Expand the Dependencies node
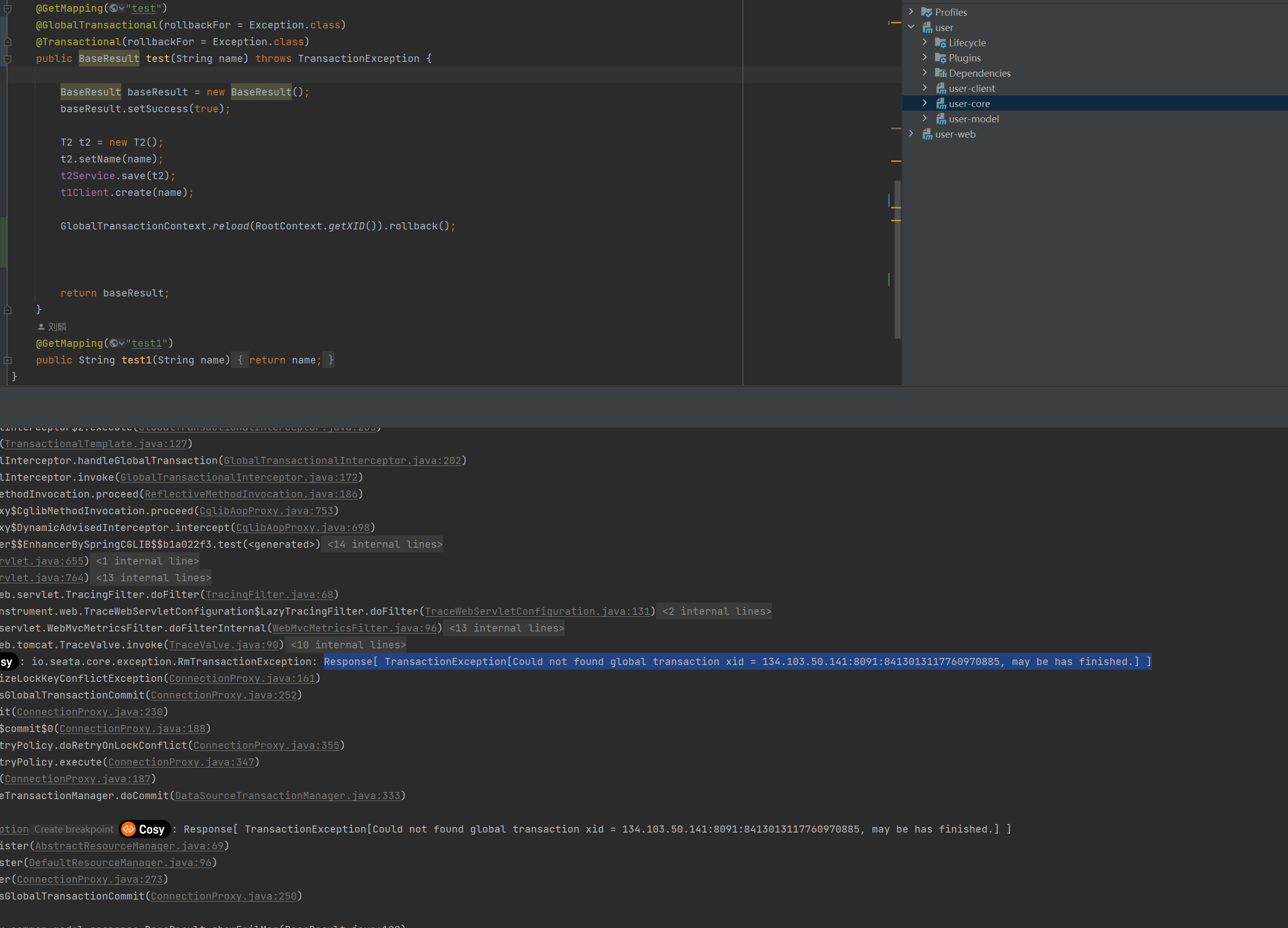1288x928 pixels. pyautogui.click(x=925, y=73)
